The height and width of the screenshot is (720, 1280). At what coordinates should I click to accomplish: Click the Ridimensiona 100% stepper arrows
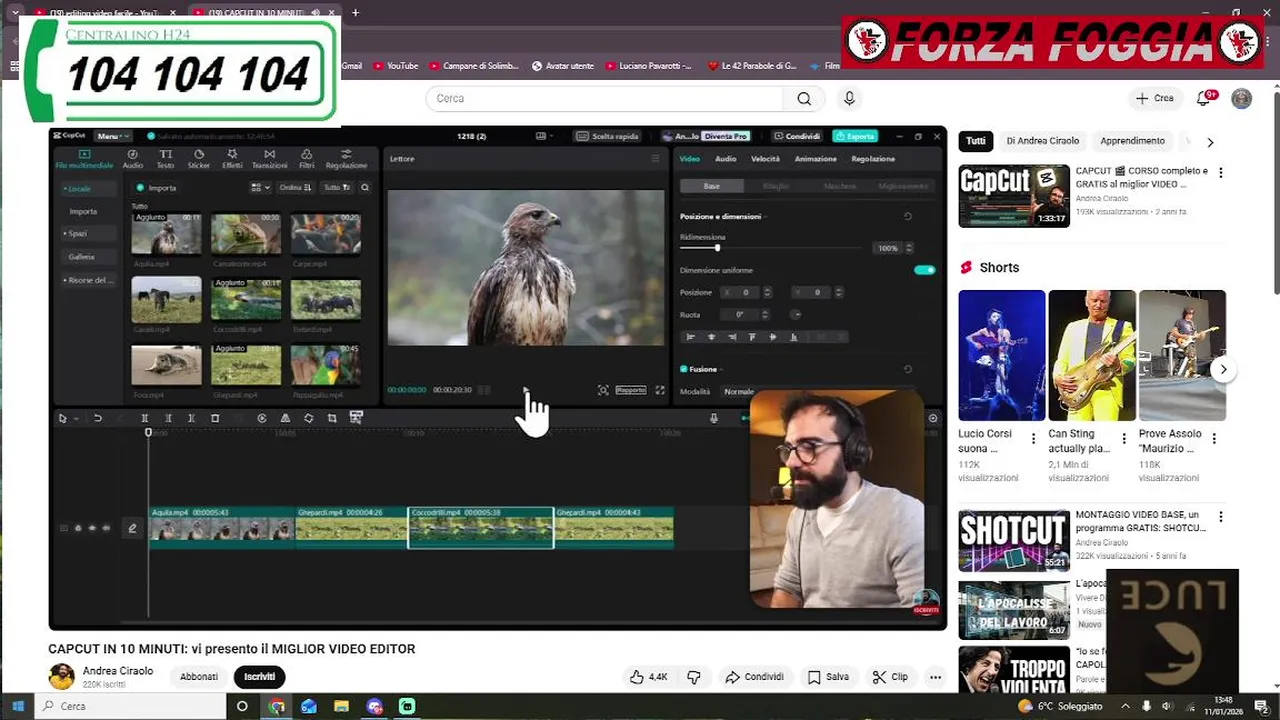908,248
